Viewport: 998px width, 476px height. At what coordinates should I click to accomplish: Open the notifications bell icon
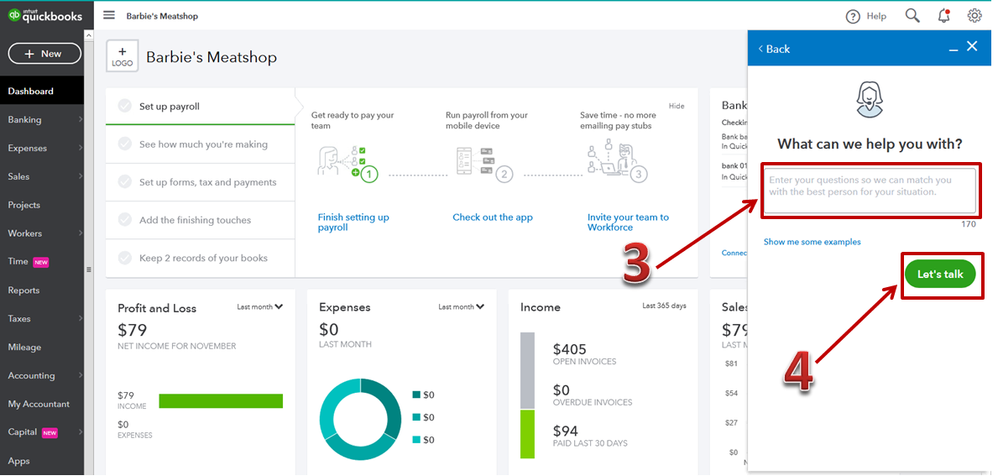point(944,16)
